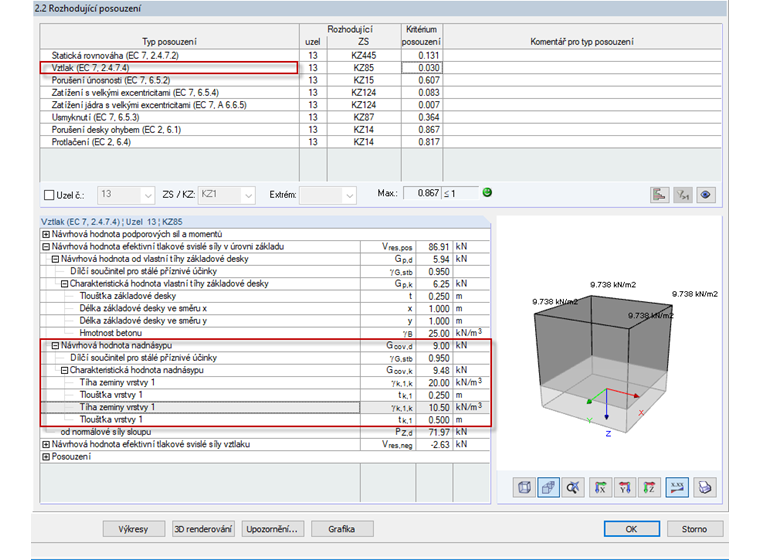
Task: Open the Uzel č. dropdown showing 13
Action: tap(126, 195)
